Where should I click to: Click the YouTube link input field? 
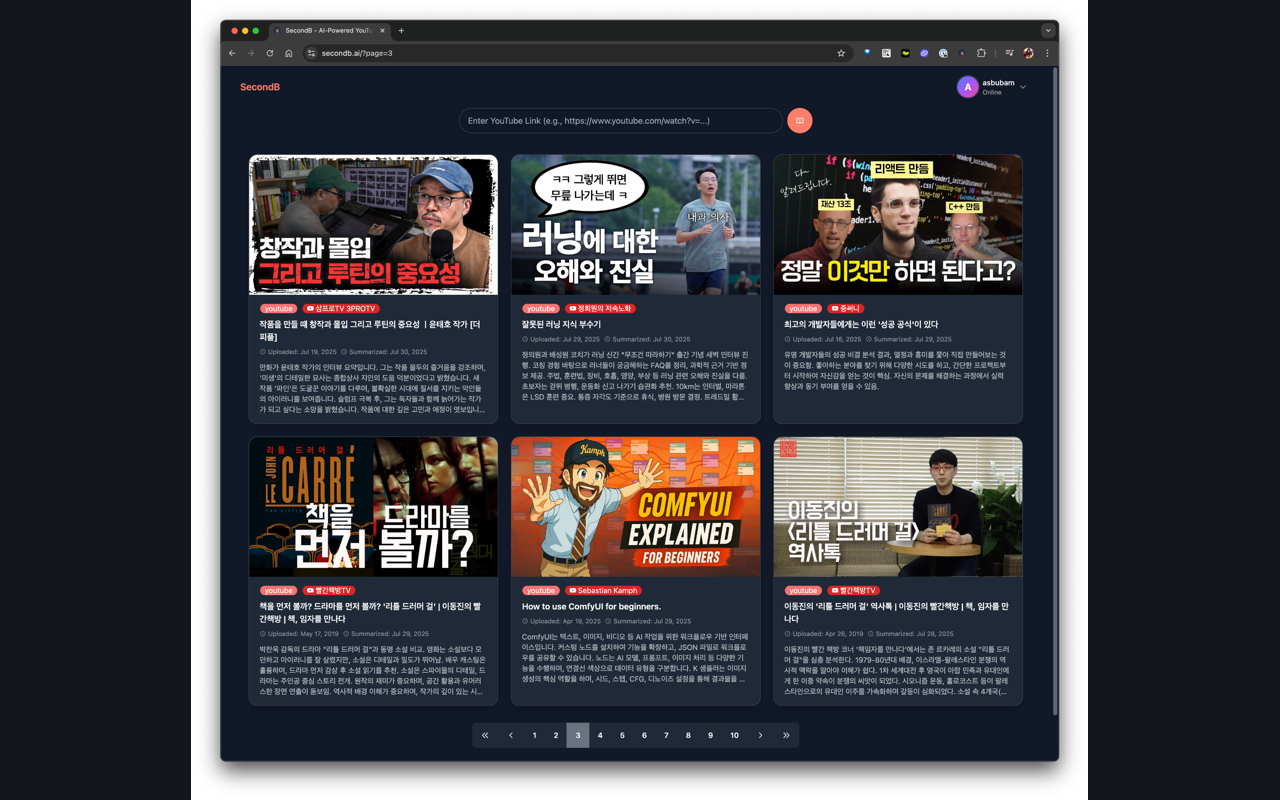[620, 120]
